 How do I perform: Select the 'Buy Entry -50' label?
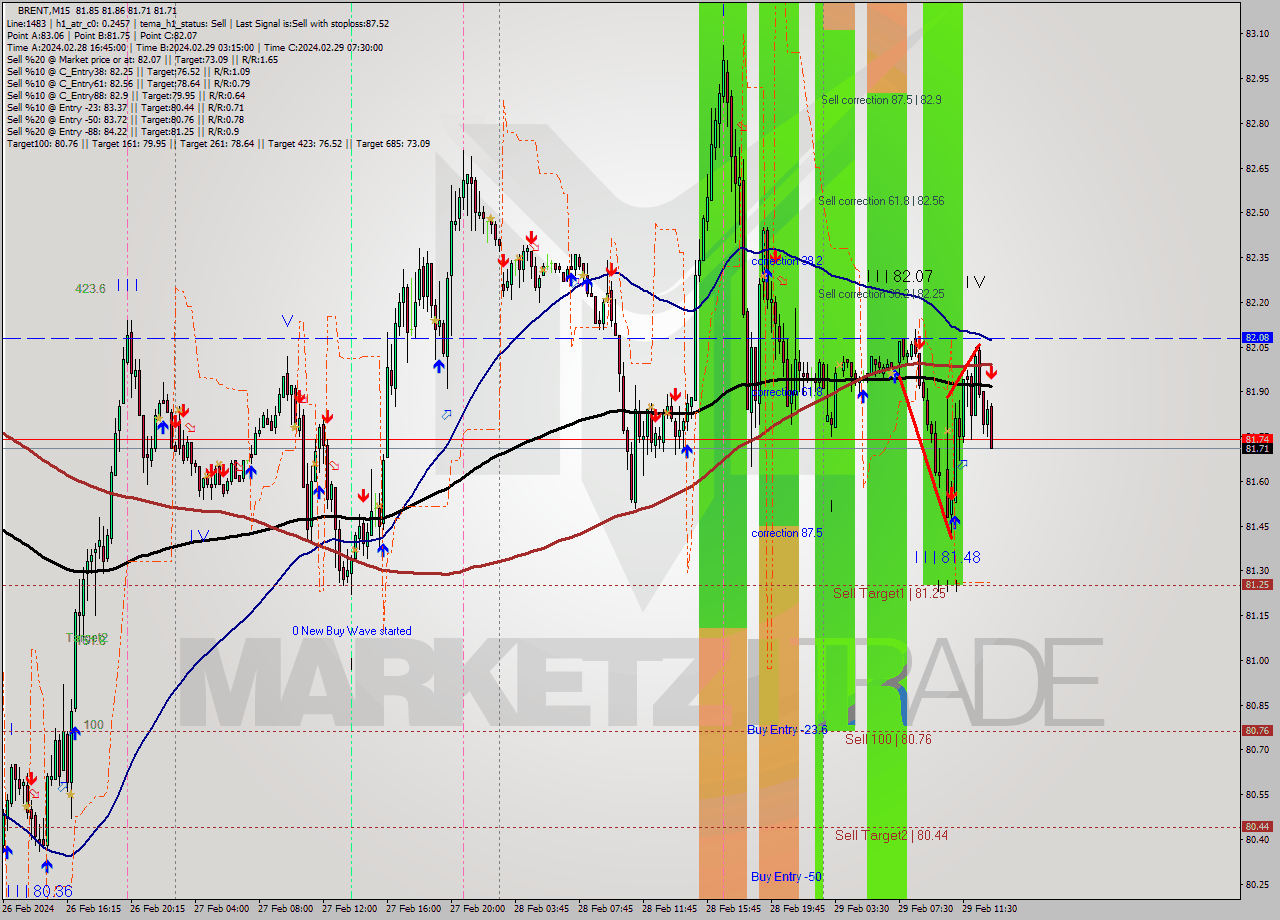(x=787, y=877)
